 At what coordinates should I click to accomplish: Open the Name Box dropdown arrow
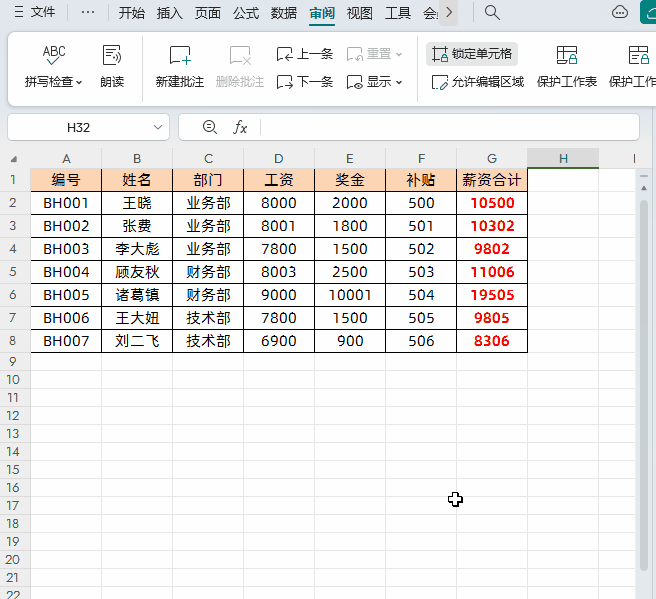(158, 127)
